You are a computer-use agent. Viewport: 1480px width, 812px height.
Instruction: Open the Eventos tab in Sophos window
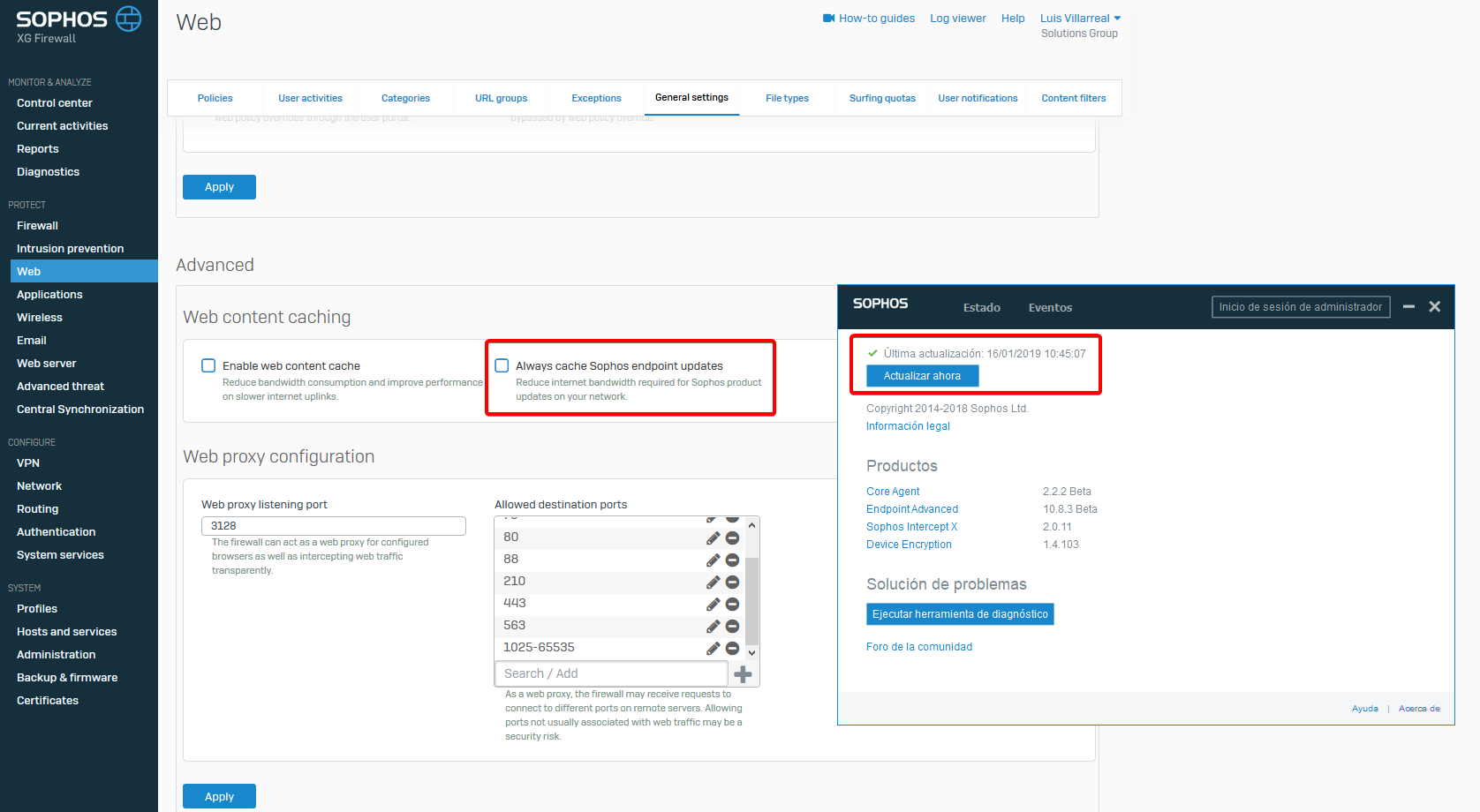coord(1050,308)
